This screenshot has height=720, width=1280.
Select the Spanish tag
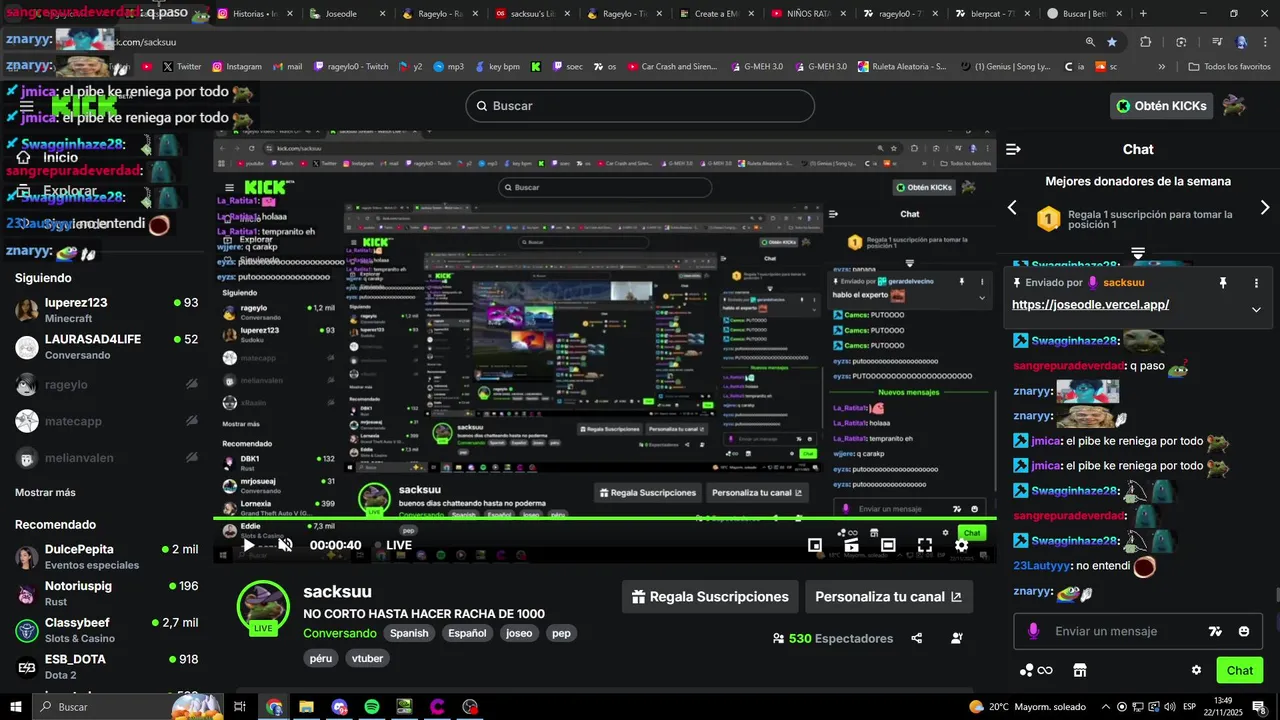(409, 633)
